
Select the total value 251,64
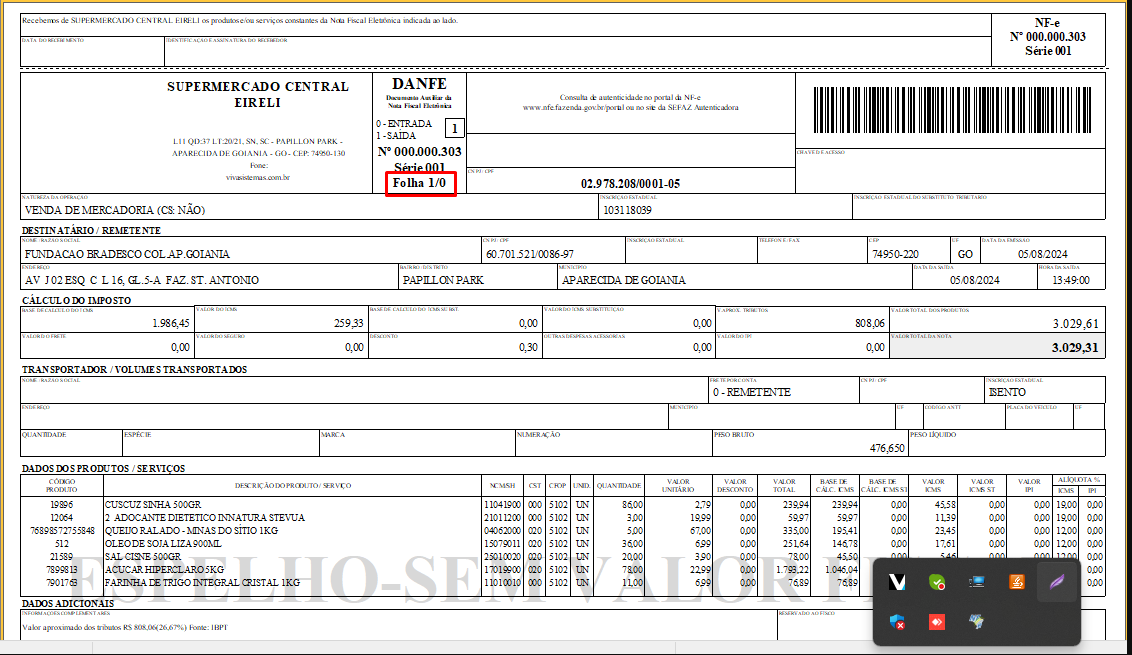[x=796, y=544]
